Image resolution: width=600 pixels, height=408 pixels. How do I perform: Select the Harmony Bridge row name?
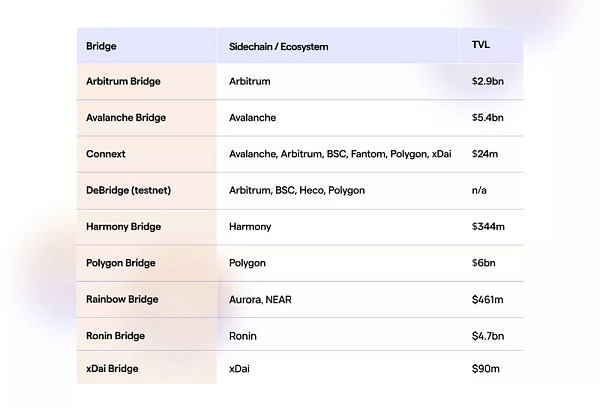tap(123, 227)
